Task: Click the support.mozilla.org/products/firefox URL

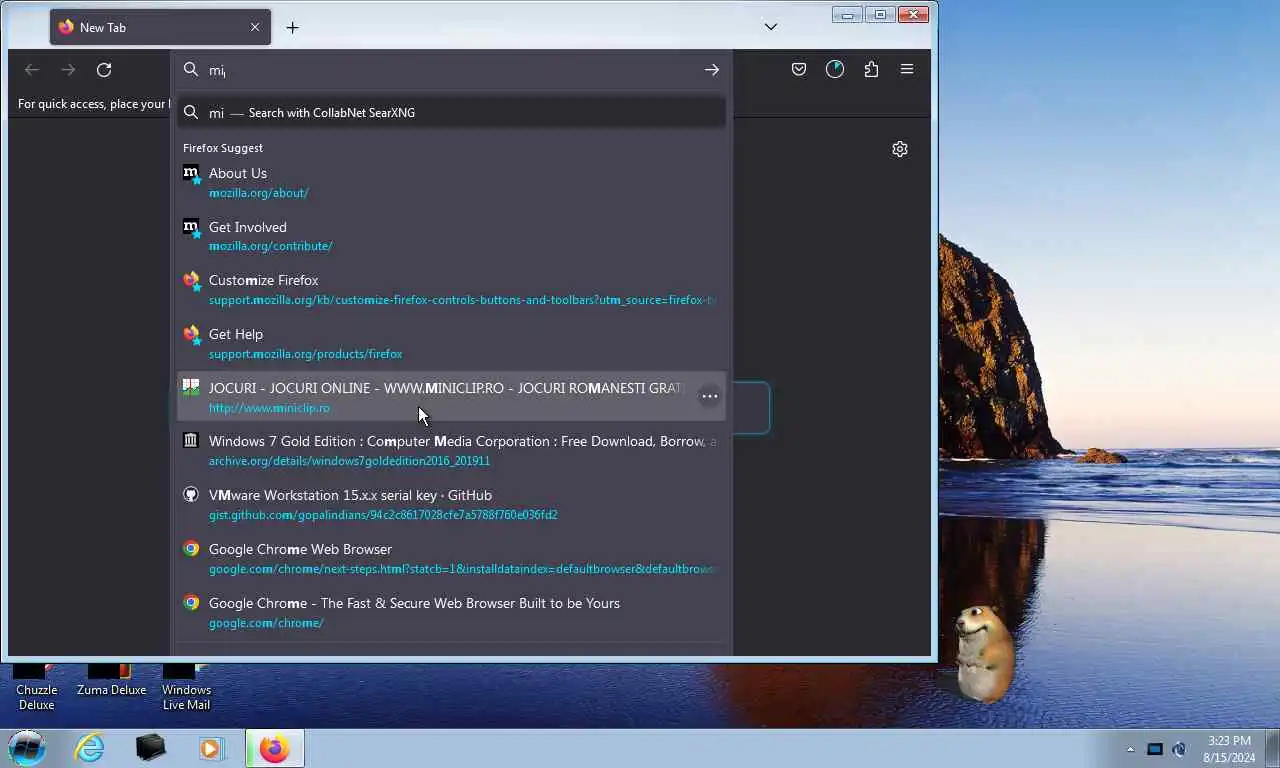Action: (305, 354)
